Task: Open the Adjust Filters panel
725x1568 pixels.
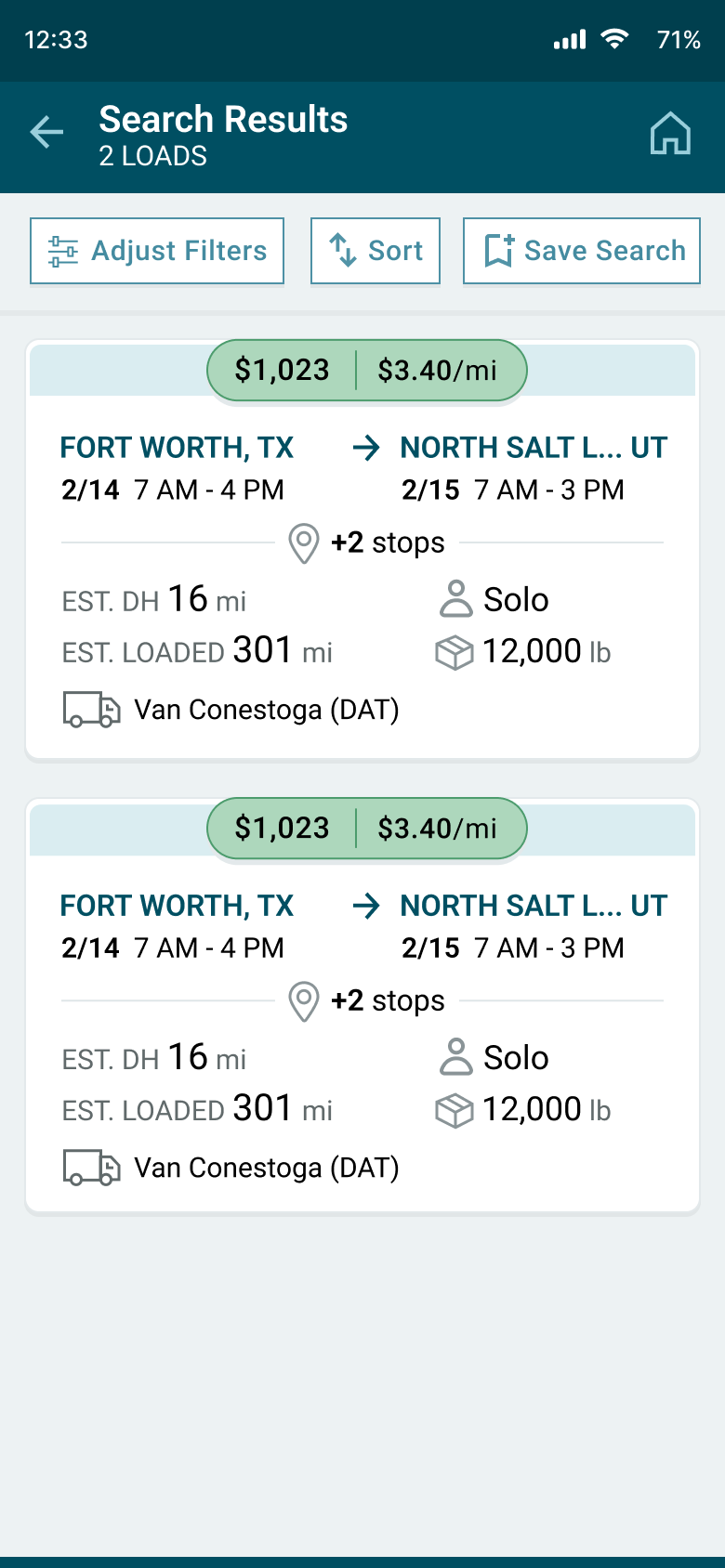Action: (157, 251)
